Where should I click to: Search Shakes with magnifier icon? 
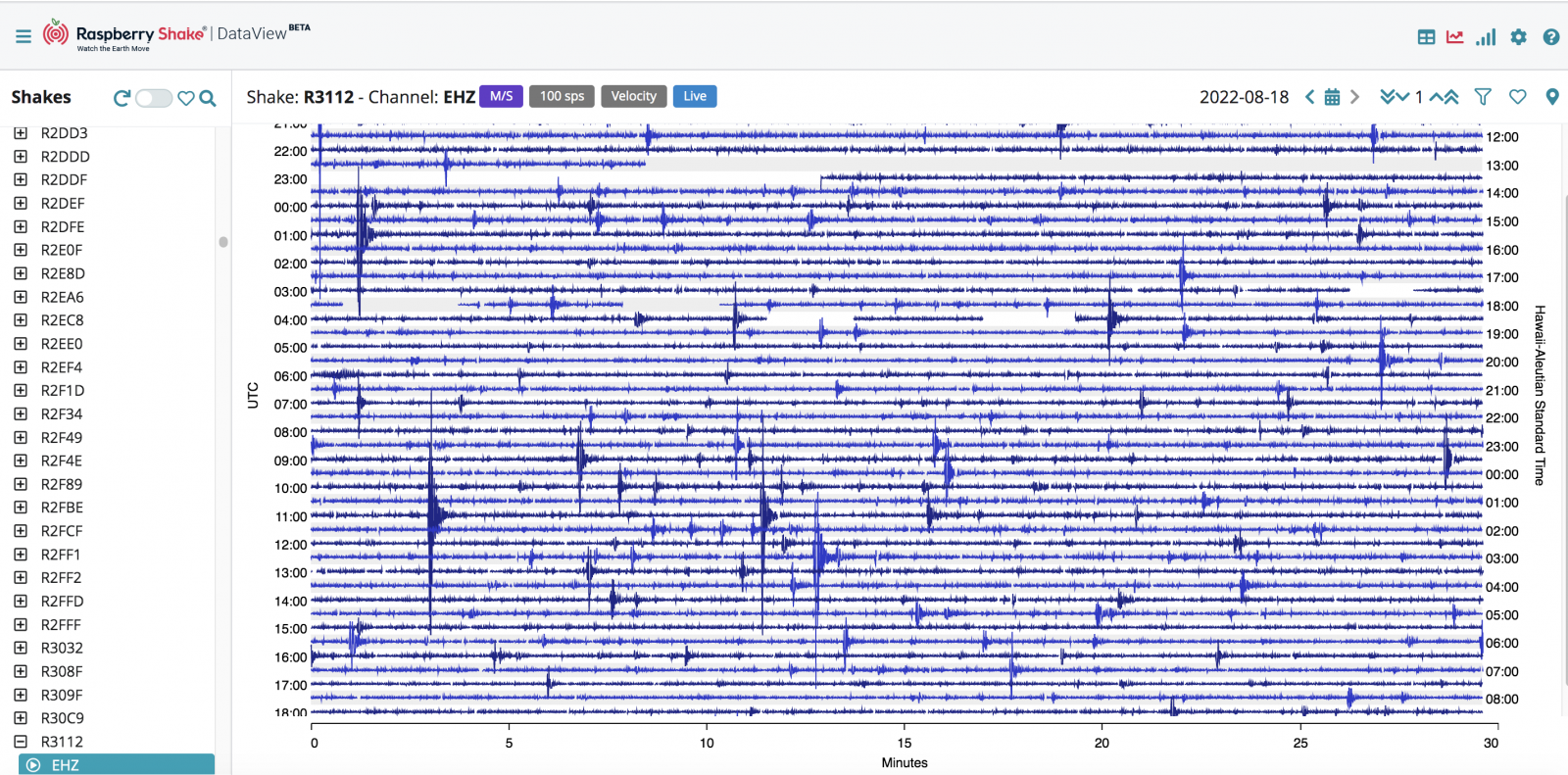click(x=208, y=98)
